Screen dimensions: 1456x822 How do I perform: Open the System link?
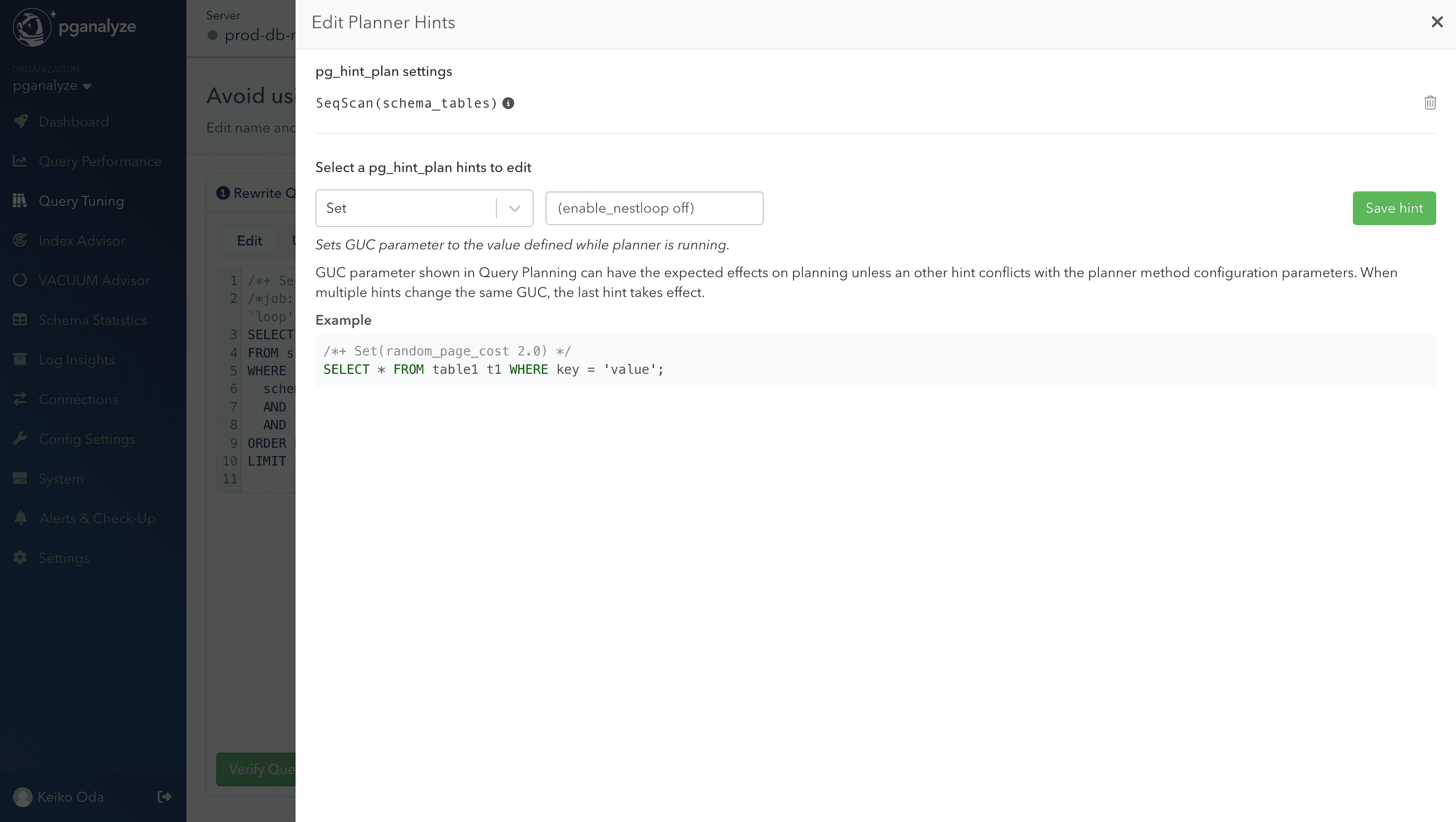coord(61,478)
